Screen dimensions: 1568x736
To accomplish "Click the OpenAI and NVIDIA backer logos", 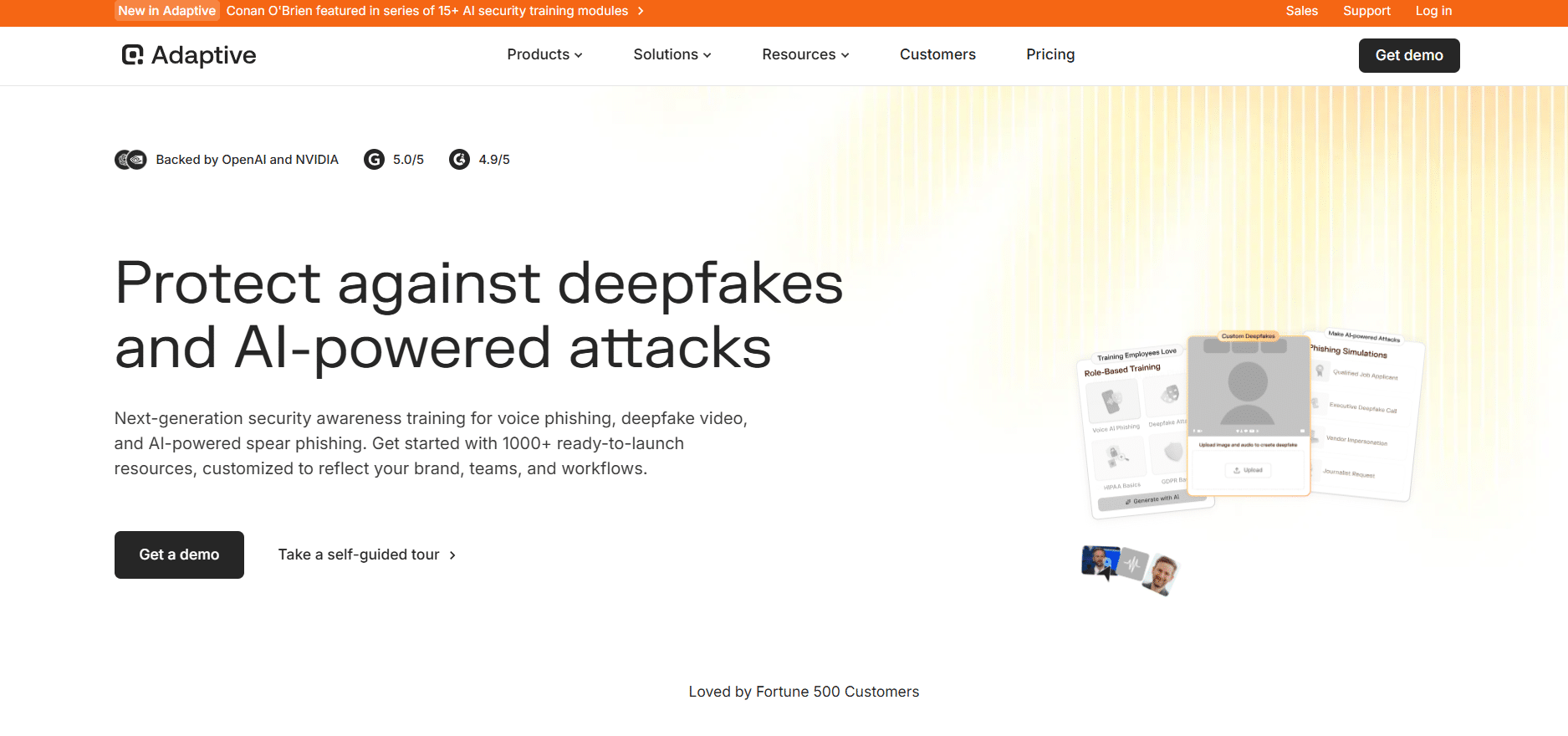I will [130, 160].
